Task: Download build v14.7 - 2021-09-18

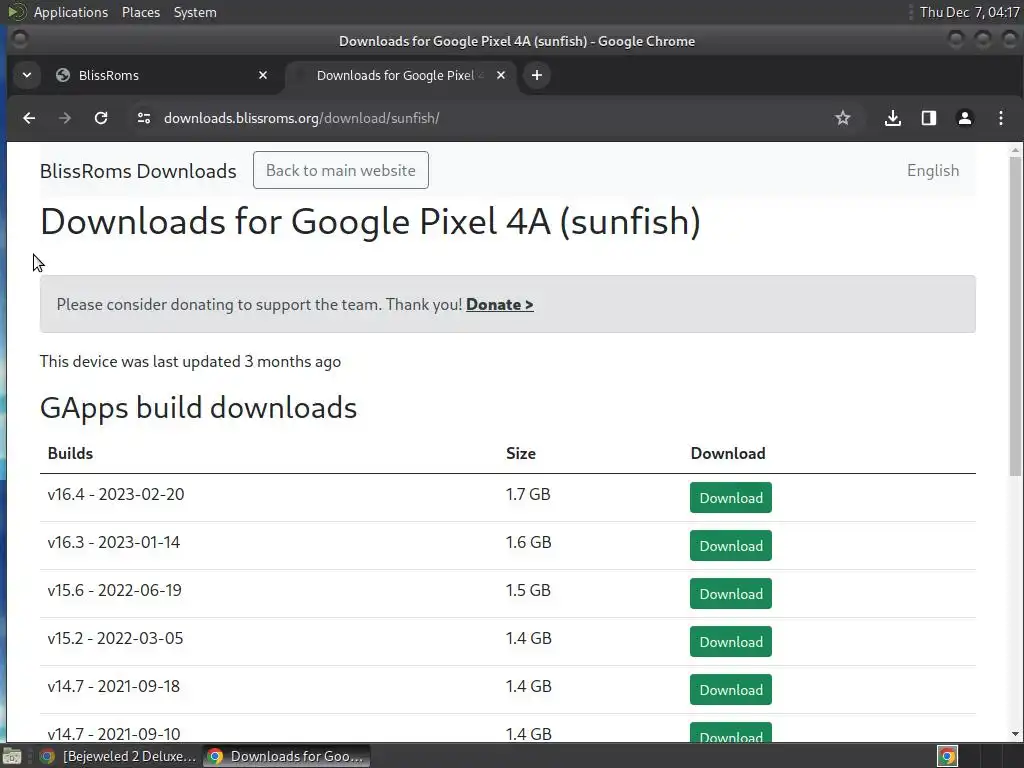Action: (x=731, y=690)
